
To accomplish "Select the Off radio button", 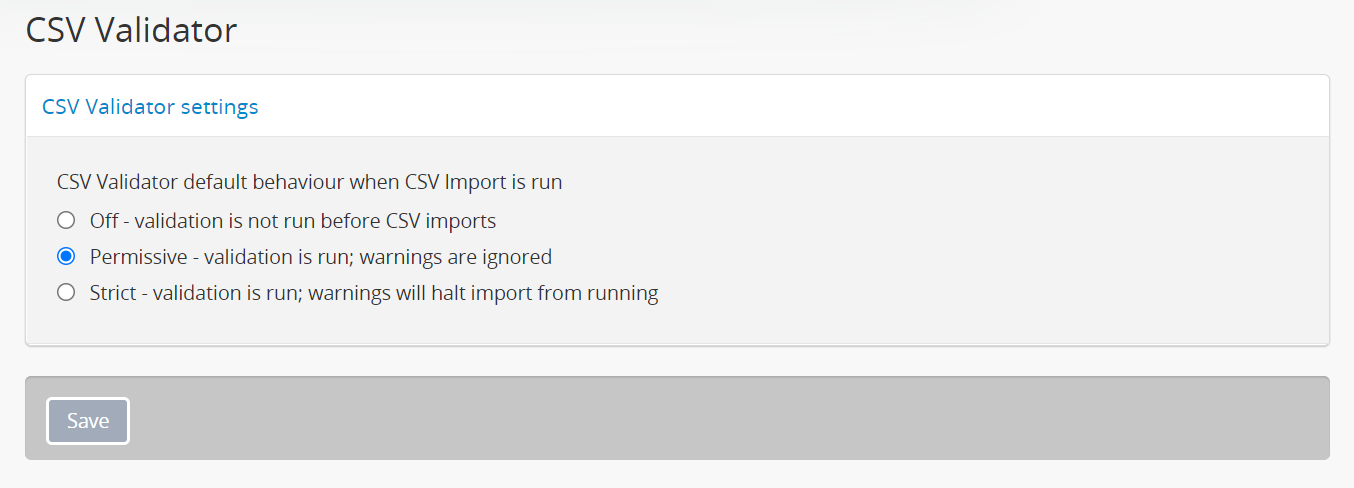I will pos(66,220).
